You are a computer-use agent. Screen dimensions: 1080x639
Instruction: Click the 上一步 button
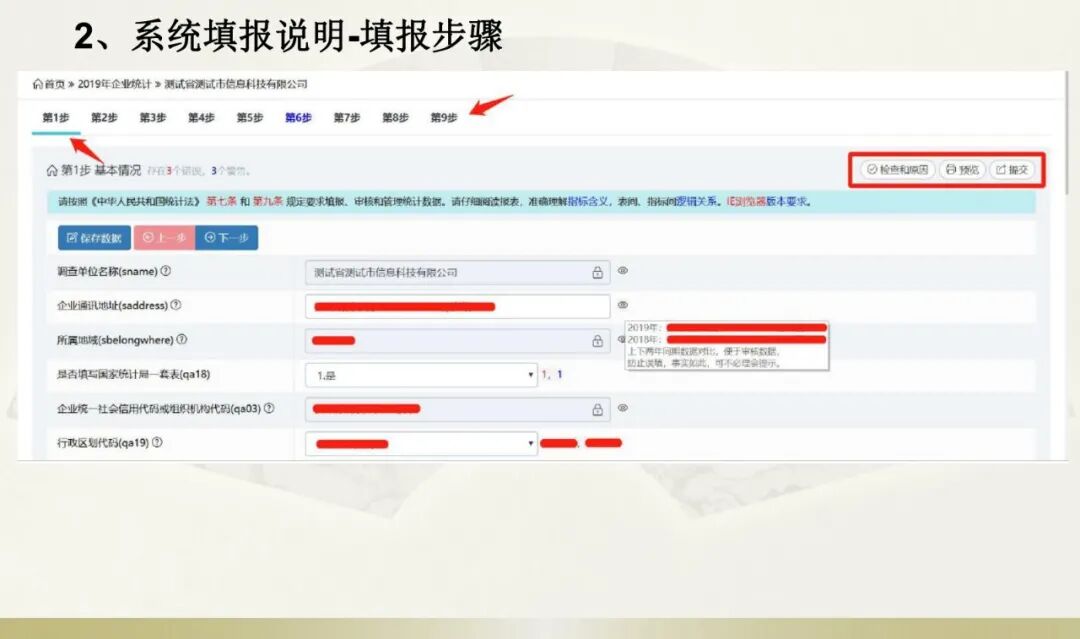[164, 238]
